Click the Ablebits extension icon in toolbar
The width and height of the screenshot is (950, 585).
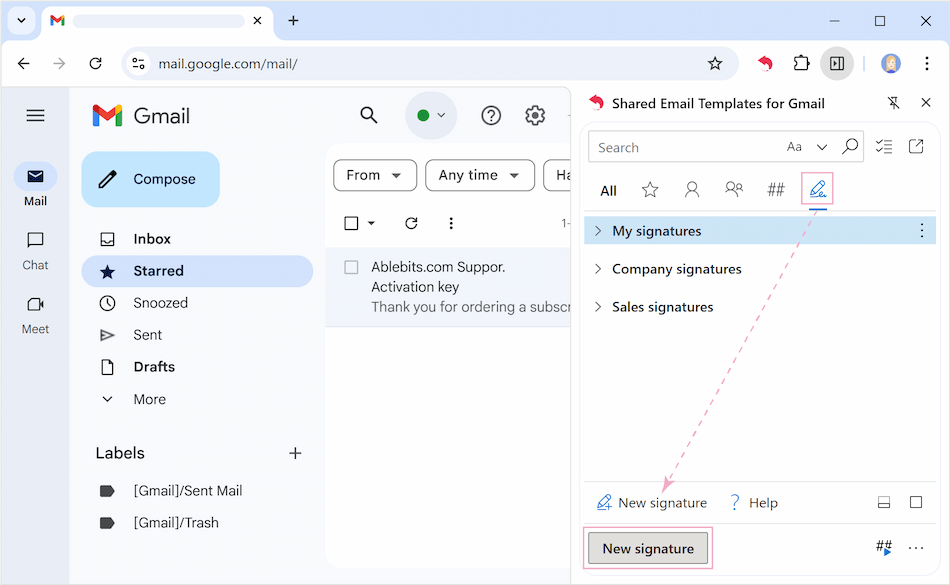pos(766,63)
